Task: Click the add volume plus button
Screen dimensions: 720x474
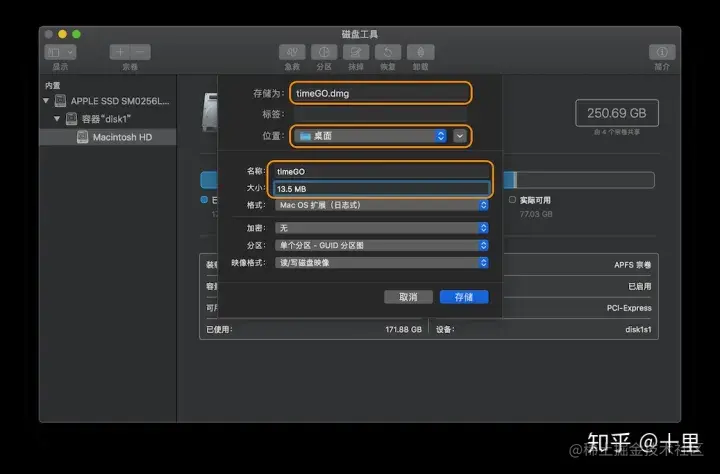Action: point(120,52)
